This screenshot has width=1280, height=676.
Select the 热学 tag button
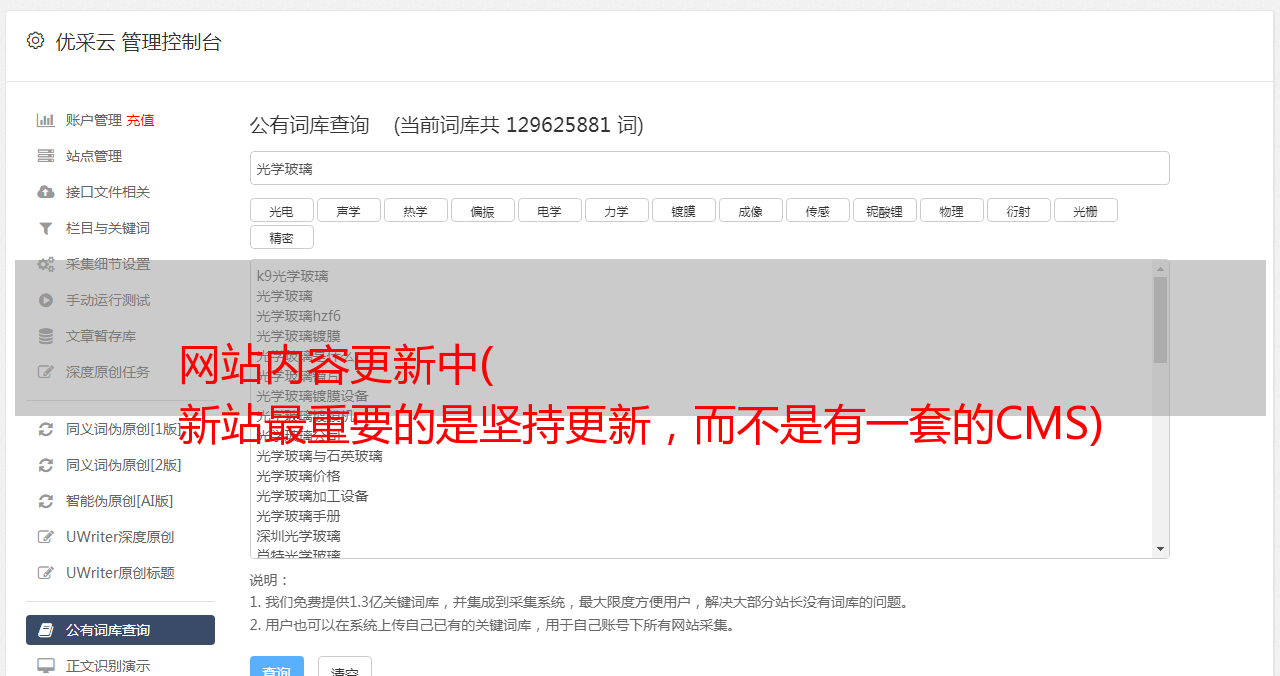[x=415, y=210]
